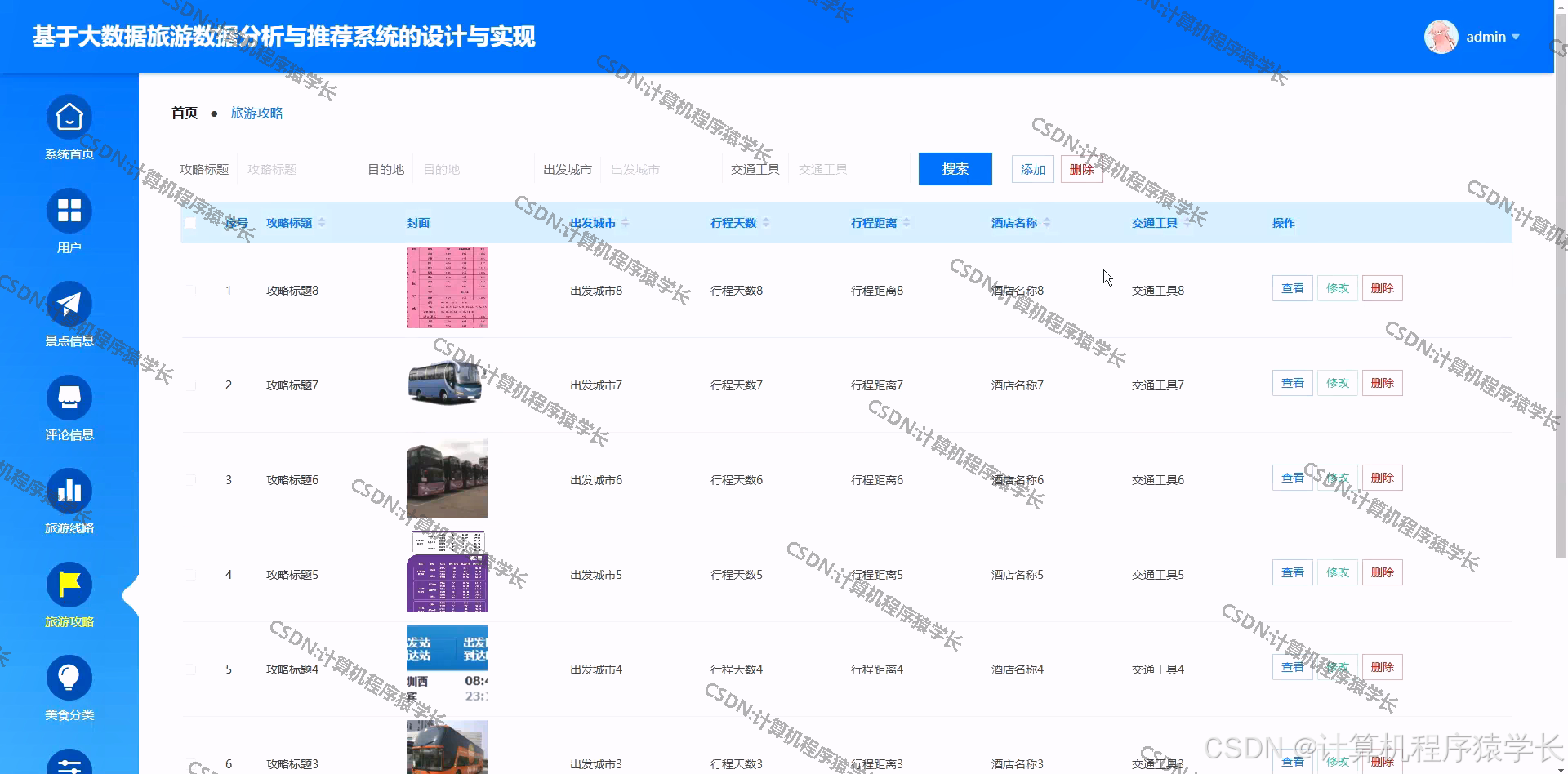Select the 交通工具4 cell

click(1158, 669)
